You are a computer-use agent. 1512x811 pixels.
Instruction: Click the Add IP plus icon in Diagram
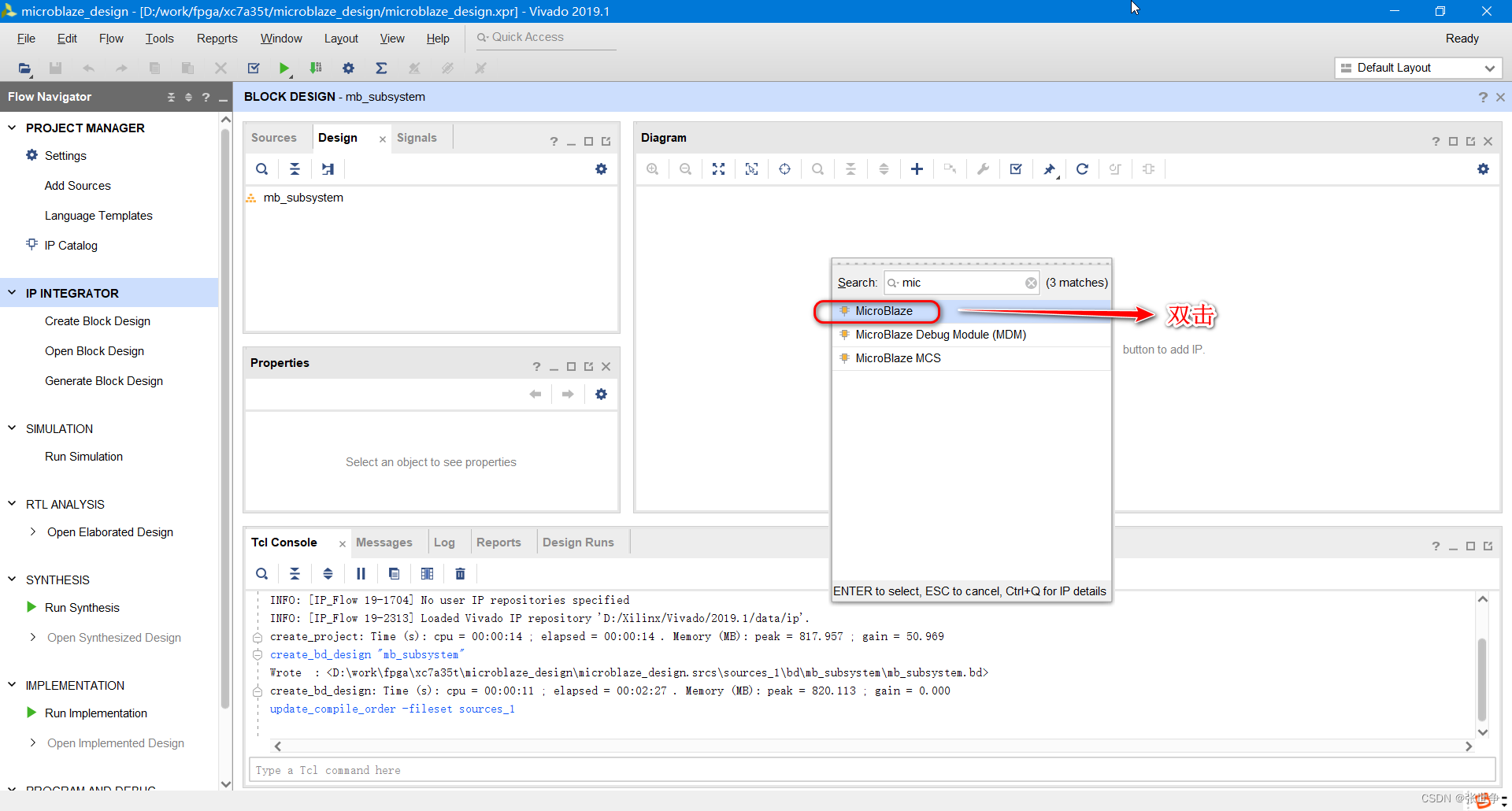pos(917,169)
